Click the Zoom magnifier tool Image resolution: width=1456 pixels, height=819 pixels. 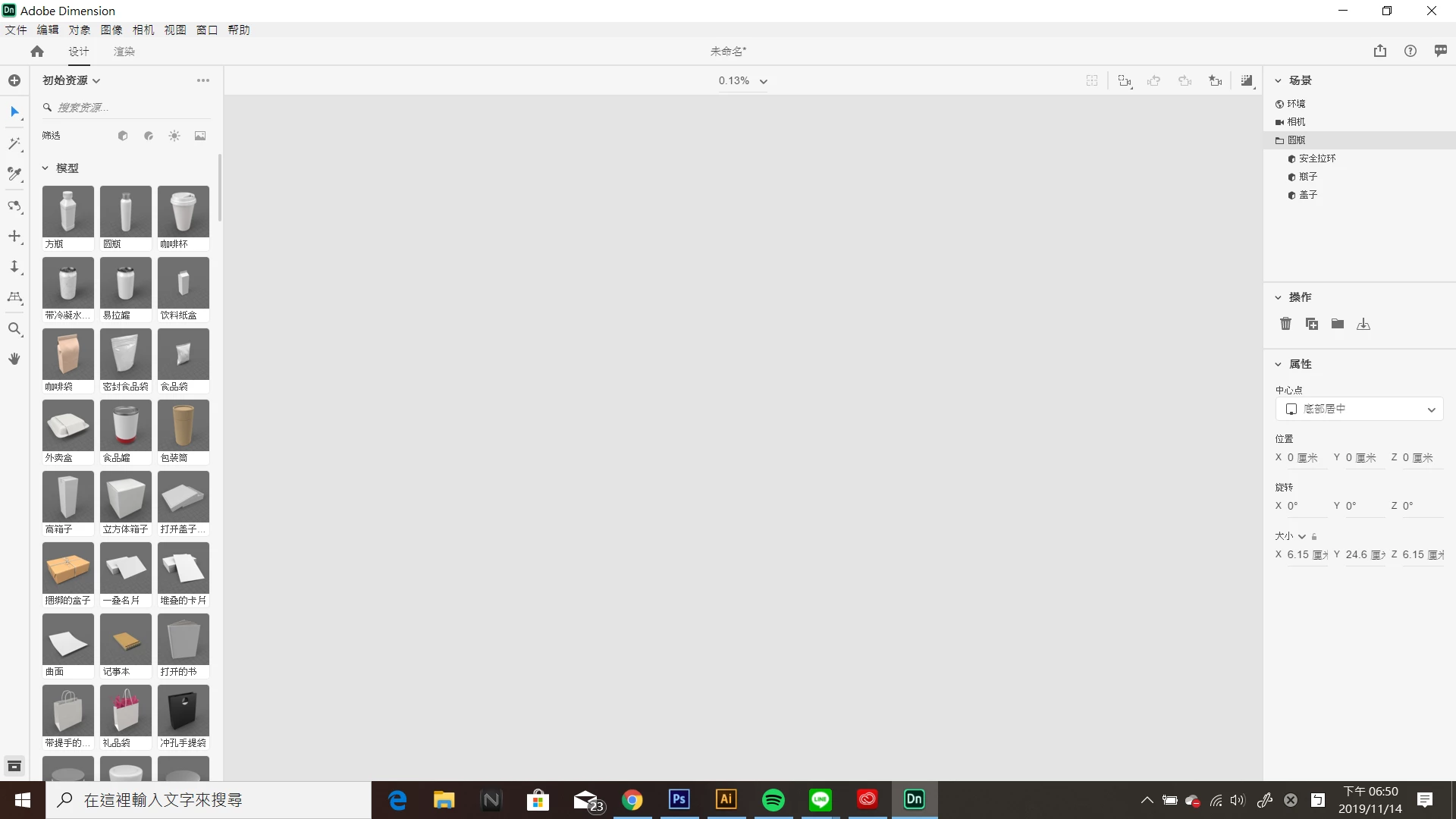coord(14,328)
